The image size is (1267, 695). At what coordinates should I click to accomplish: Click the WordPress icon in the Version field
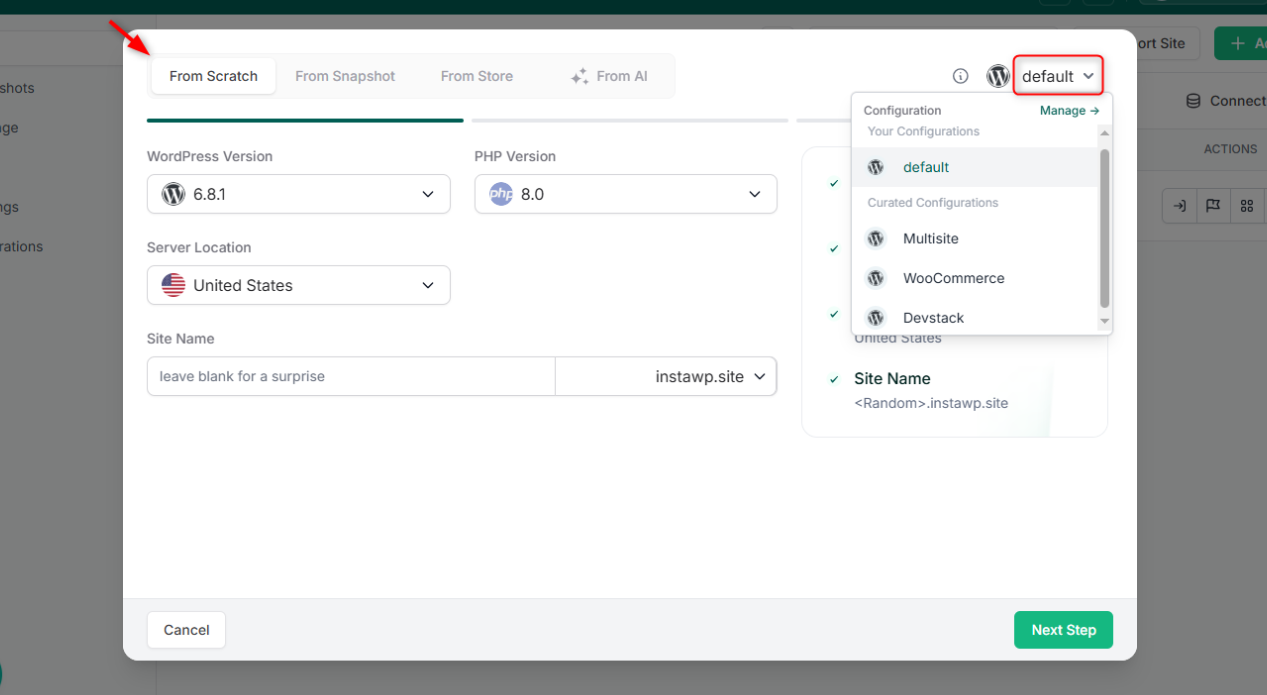pyautogui.click(x=172, y=194)
